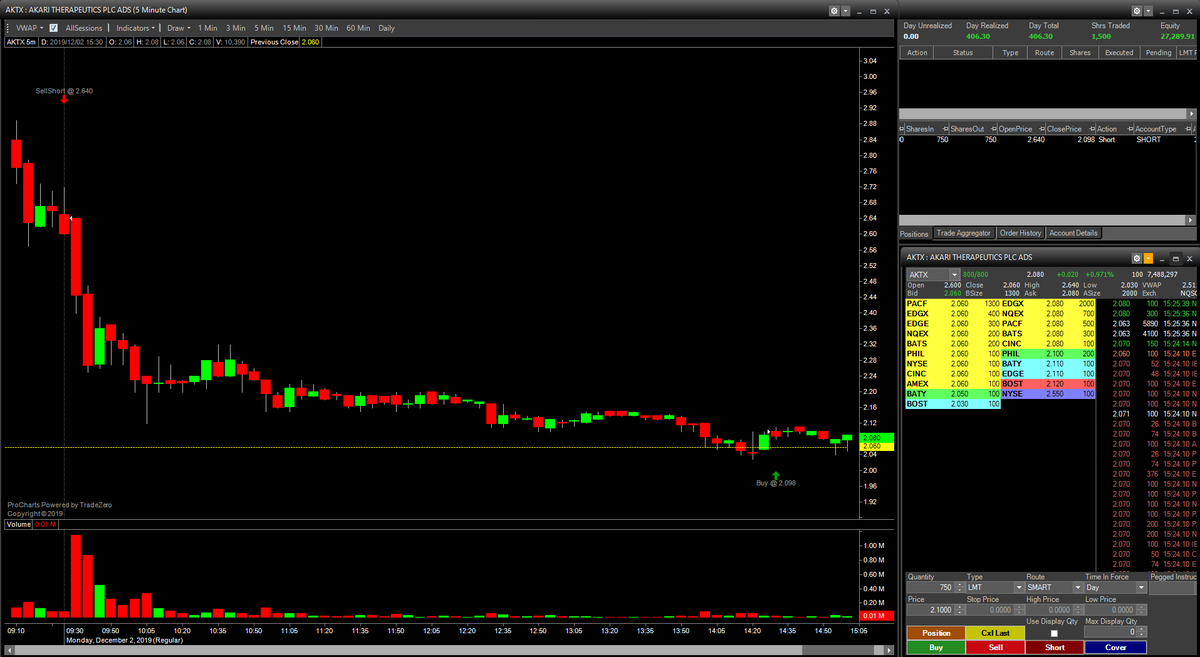Click the Action column header in orders table

(917, 52)
